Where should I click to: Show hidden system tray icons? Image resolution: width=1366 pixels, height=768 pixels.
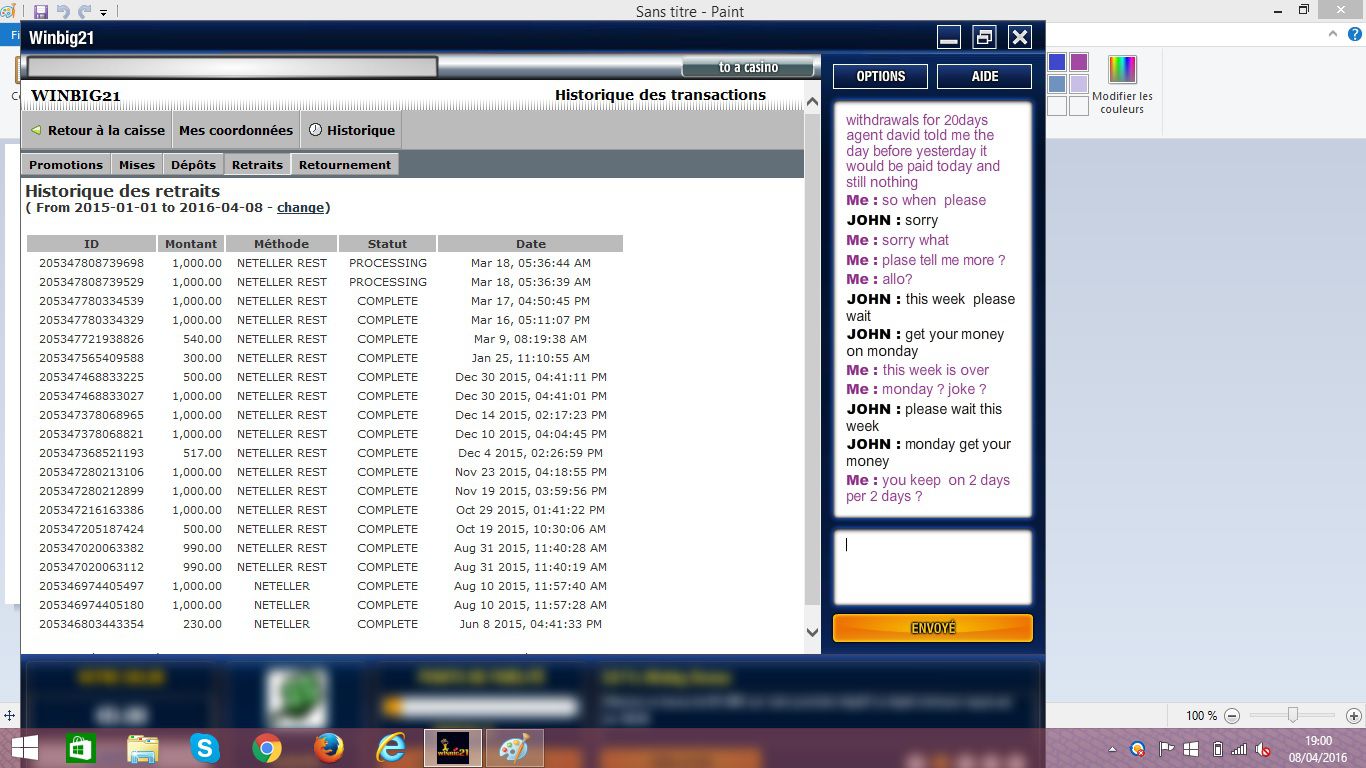[1112, 749]
